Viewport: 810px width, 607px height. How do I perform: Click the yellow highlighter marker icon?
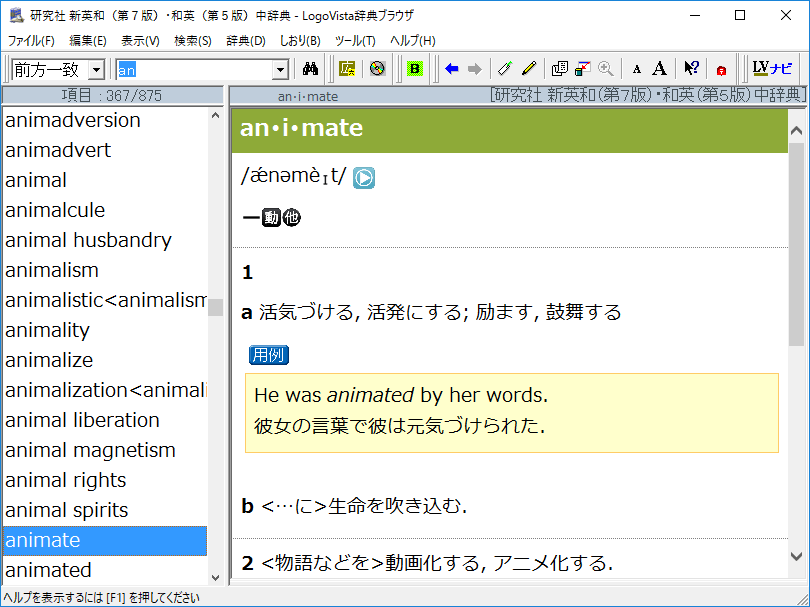(529, 69)
